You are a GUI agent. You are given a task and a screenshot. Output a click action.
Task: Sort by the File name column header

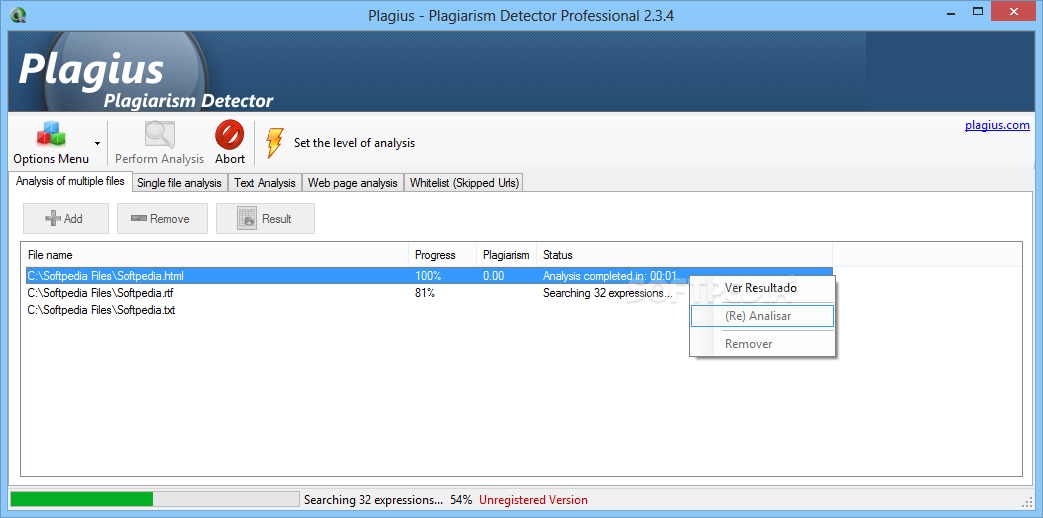coord(215,255)
